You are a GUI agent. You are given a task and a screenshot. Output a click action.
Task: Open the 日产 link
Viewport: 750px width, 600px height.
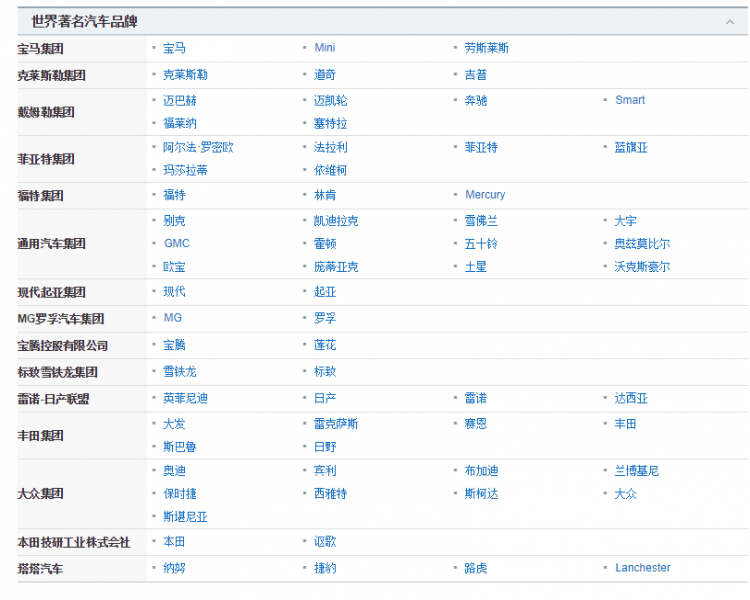(x=325, y=399)
